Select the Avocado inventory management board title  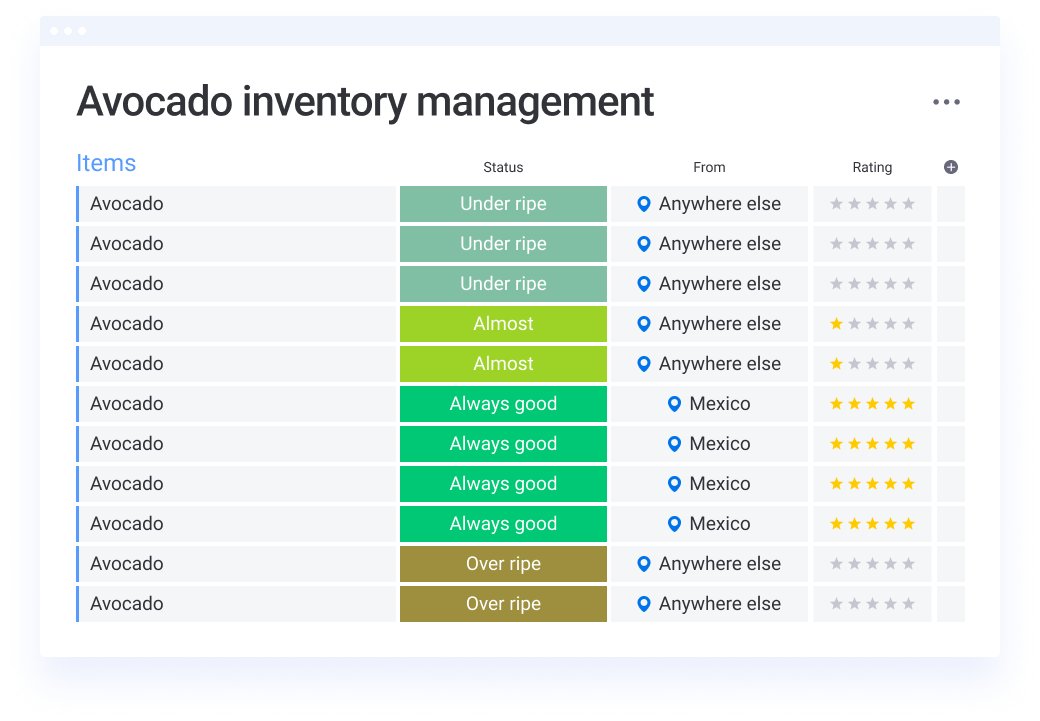(x=365, y=101)
